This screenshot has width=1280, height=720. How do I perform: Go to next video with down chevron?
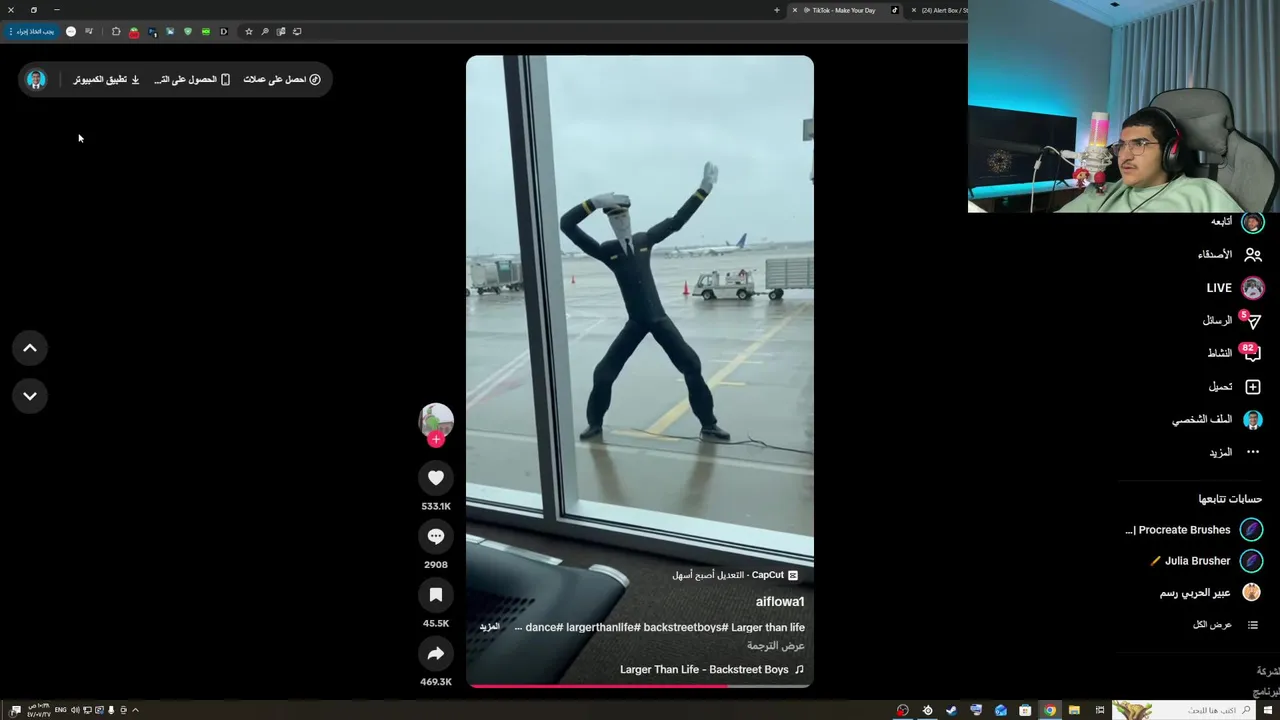30,396
